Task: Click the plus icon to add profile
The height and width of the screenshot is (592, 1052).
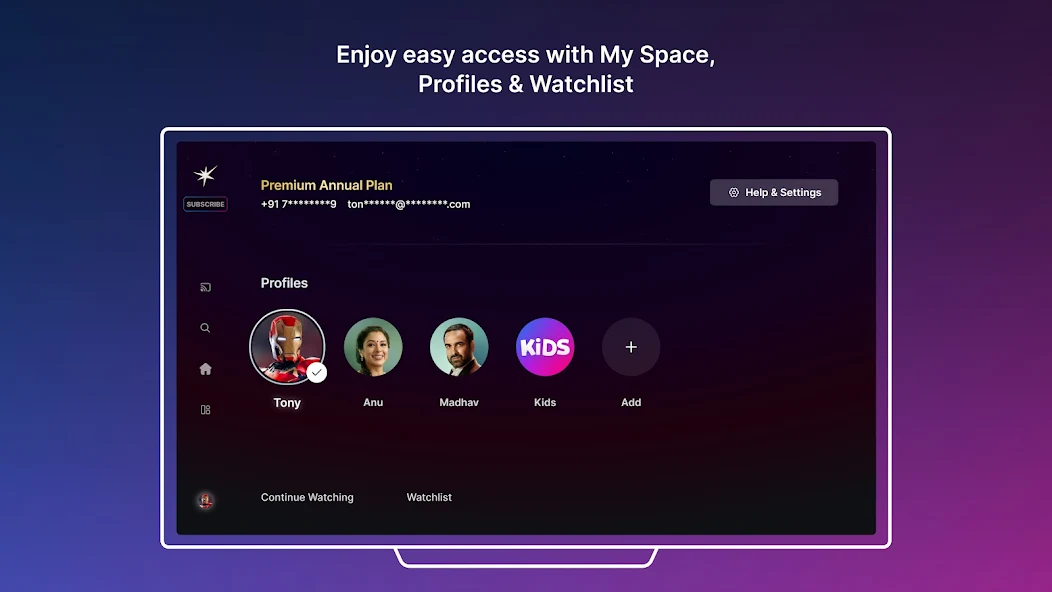Action: (631, 347)
